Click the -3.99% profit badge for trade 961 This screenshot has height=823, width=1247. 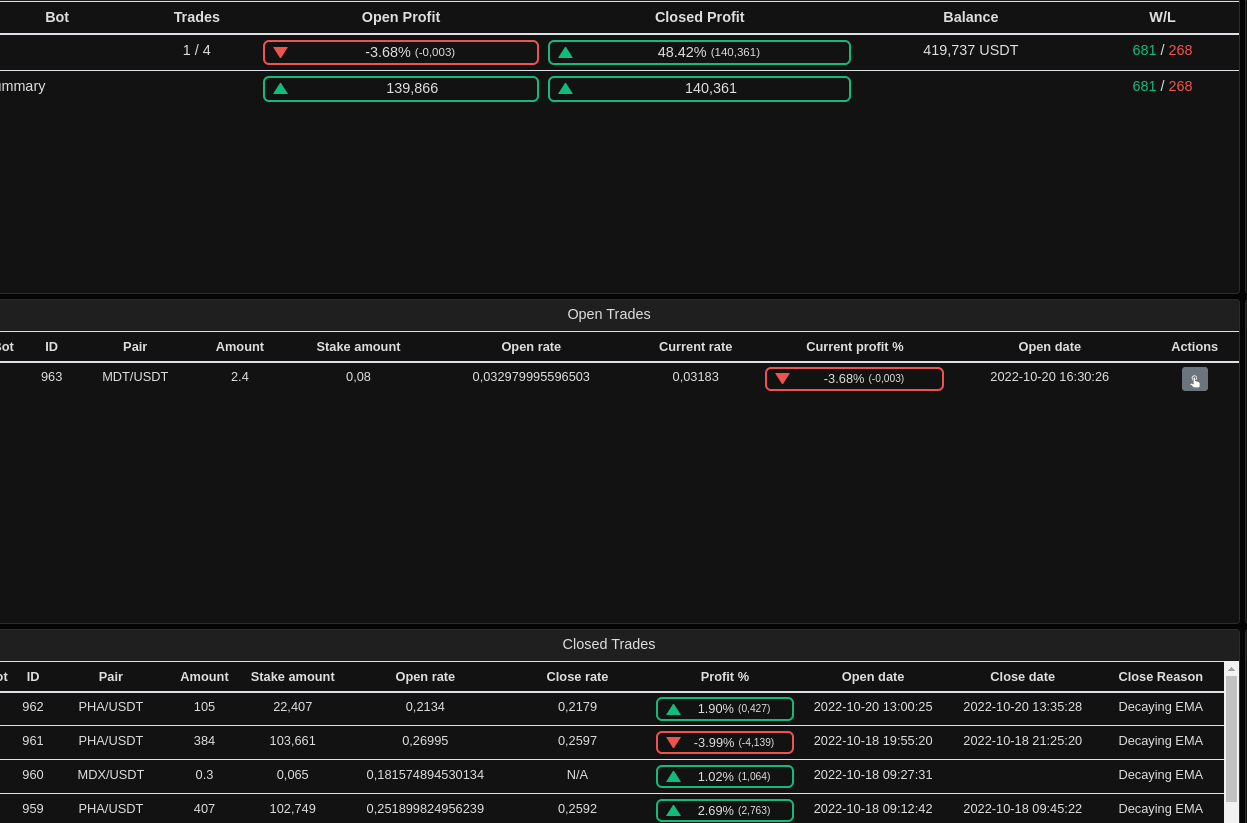[725, 742]
